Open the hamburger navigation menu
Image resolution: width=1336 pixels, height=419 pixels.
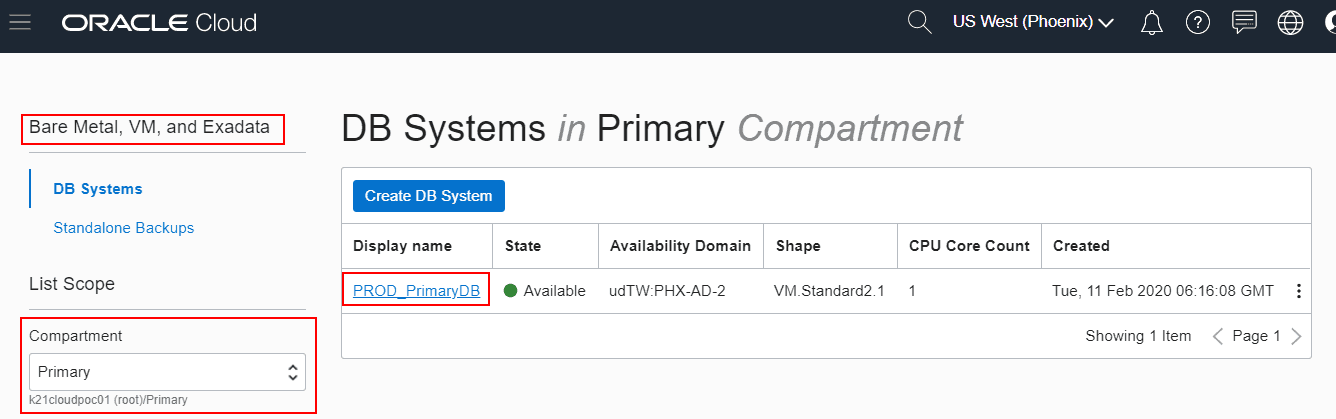click(x=20, y=22)
